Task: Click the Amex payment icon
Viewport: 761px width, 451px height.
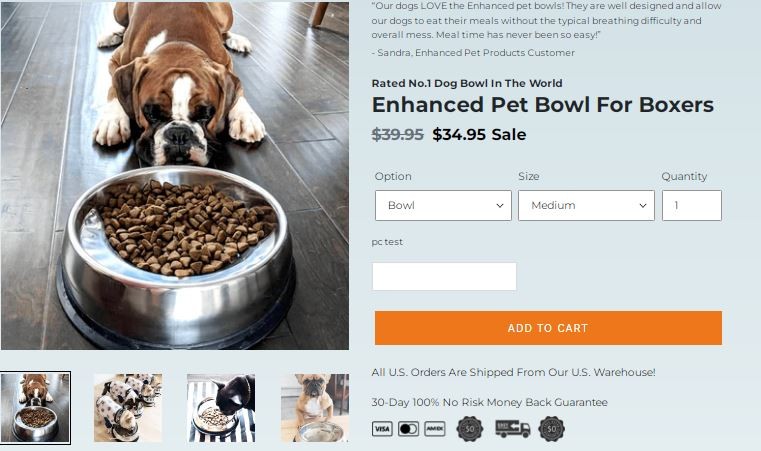Action: [x=434, y=429]
